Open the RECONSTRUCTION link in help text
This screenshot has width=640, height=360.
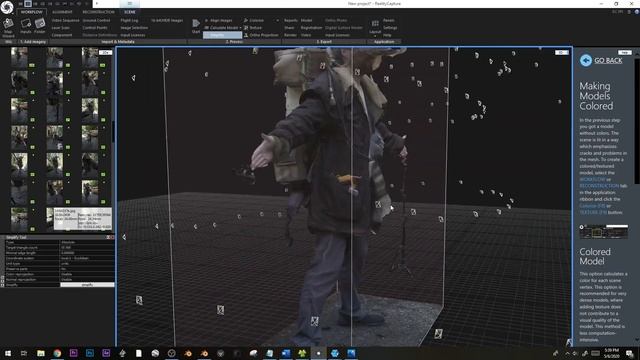pyautogui.click(x=599, y=186)
